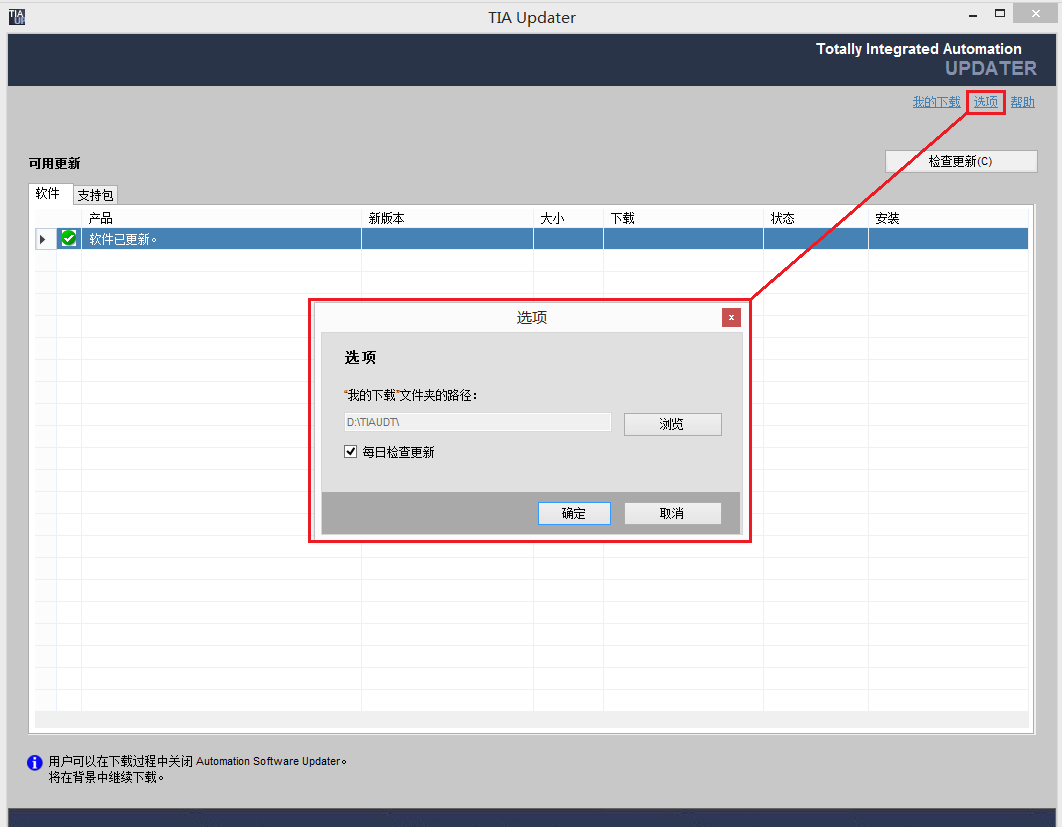The height and width of the screenshot is (827, 1062).
Task: Click the green check status icon
Action: click(x=69, y=238)
